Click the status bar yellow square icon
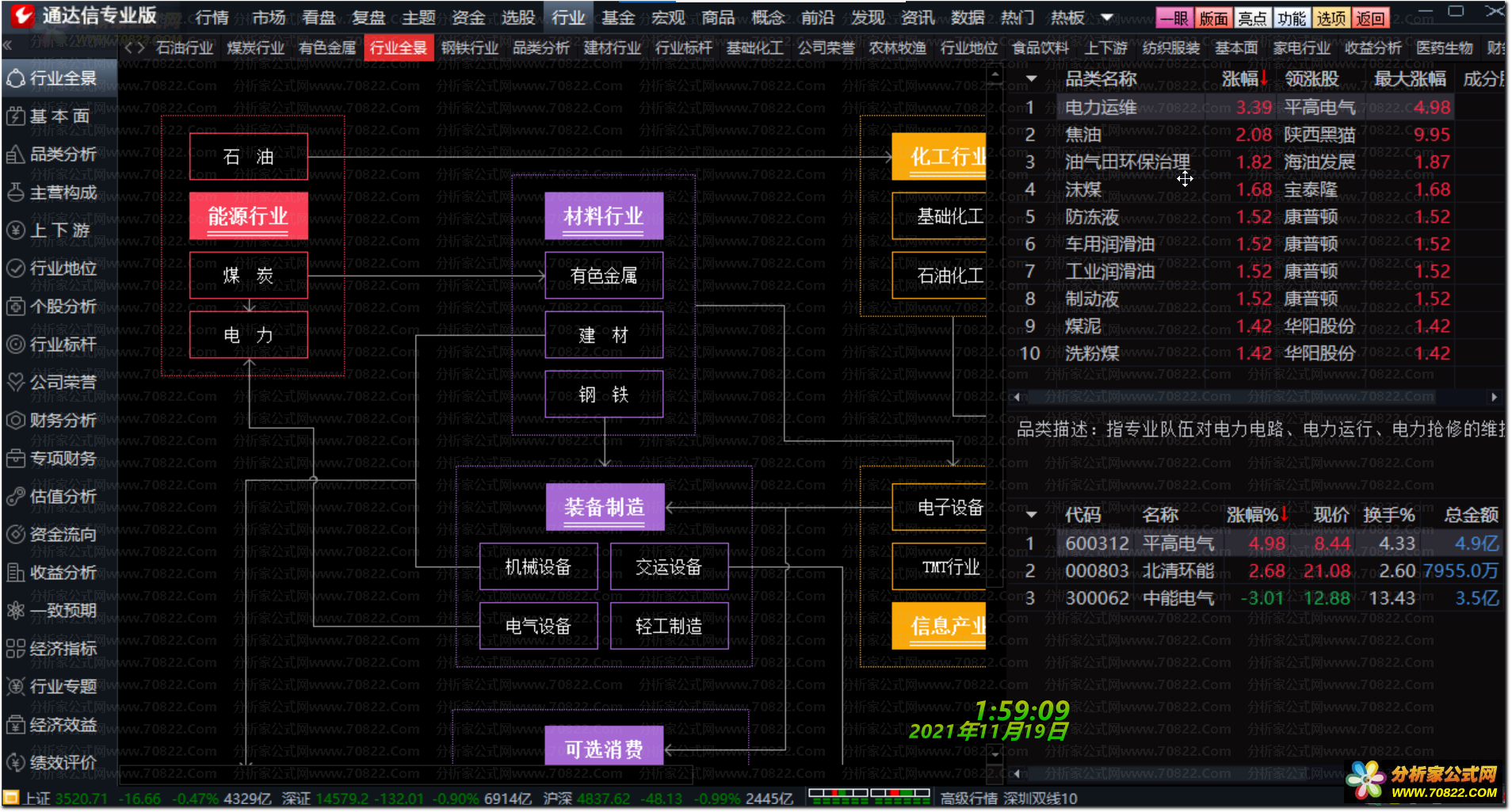 point(11,799)
